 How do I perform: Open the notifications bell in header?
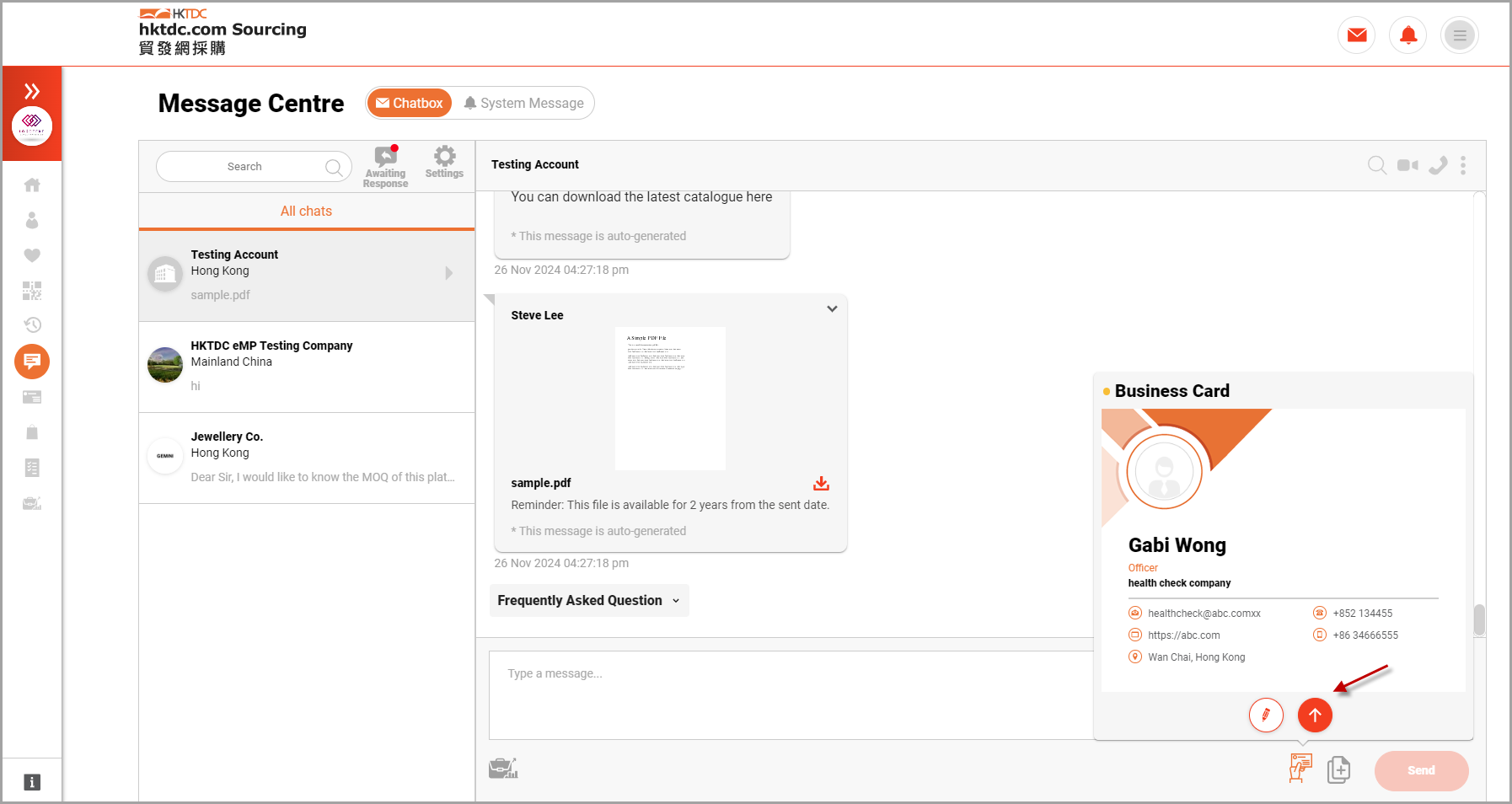(1408, 35)
